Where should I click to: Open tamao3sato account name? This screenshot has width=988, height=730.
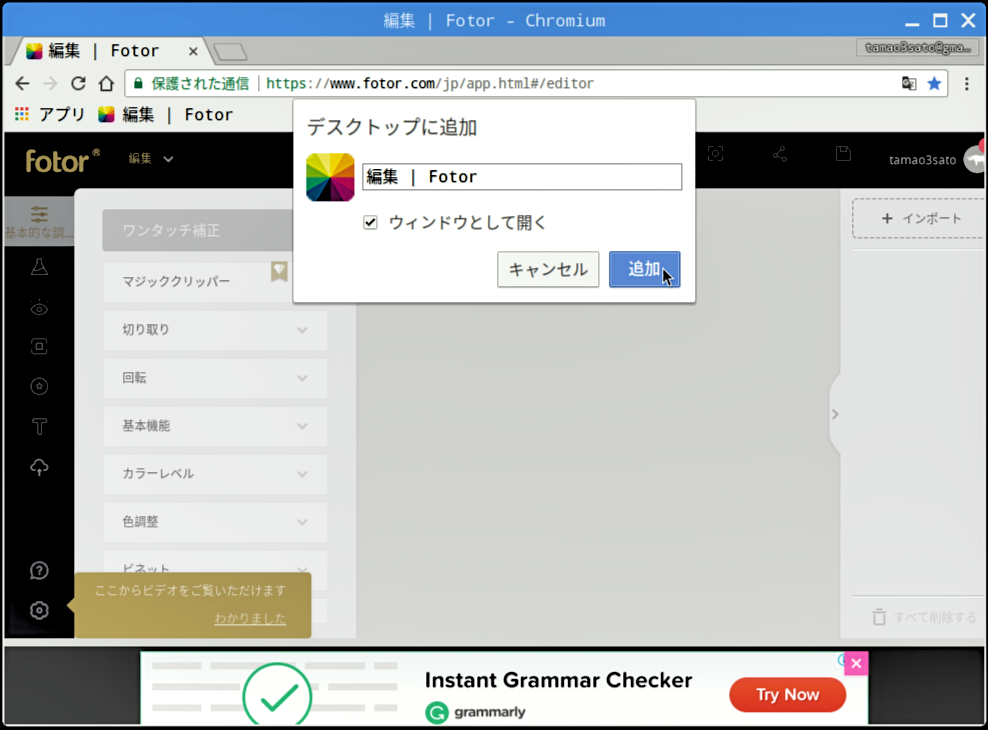(922, 160)
